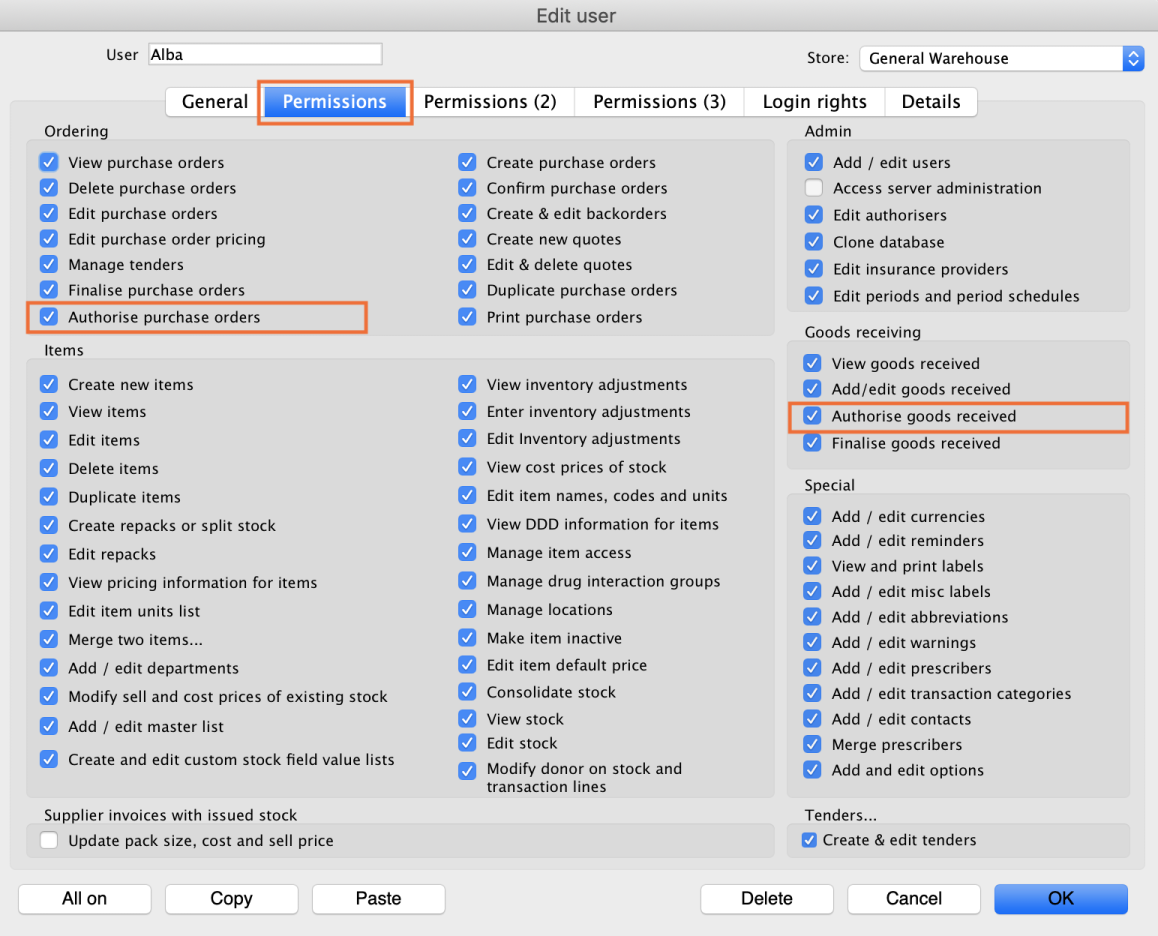
Task: Uncheck Create & edit tenders
Action: click(x=810, y=840)
